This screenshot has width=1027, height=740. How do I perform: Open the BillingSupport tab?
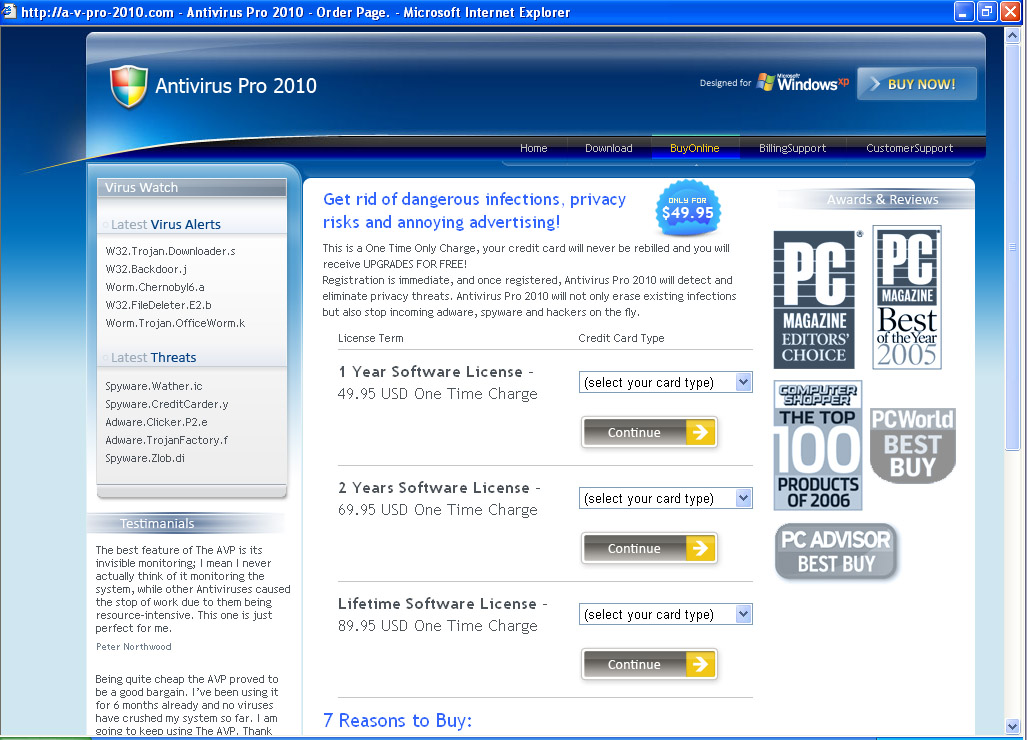pyautogui.click(x=793, y=148)
